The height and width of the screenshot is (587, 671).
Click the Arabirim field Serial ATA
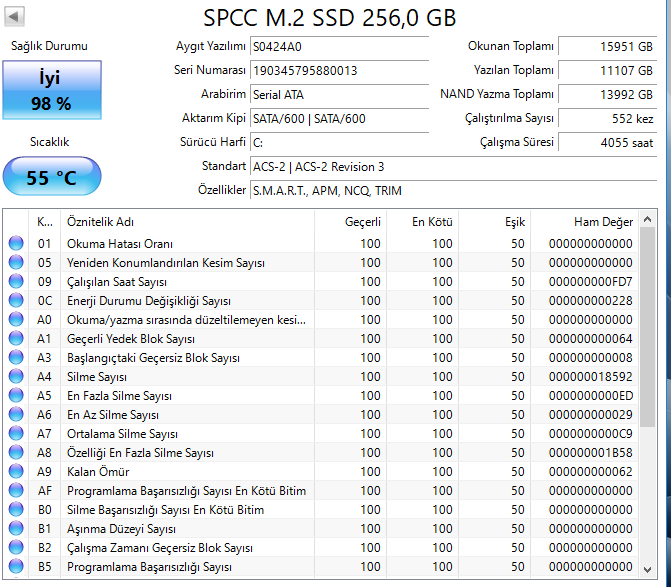339,94
